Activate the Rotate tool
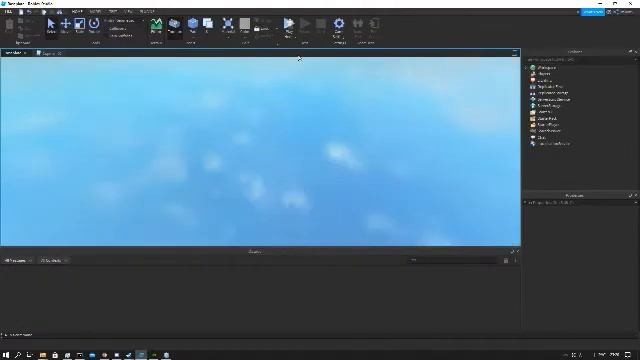The height and width of the screenshot is (360, 640). coord(94,27)
